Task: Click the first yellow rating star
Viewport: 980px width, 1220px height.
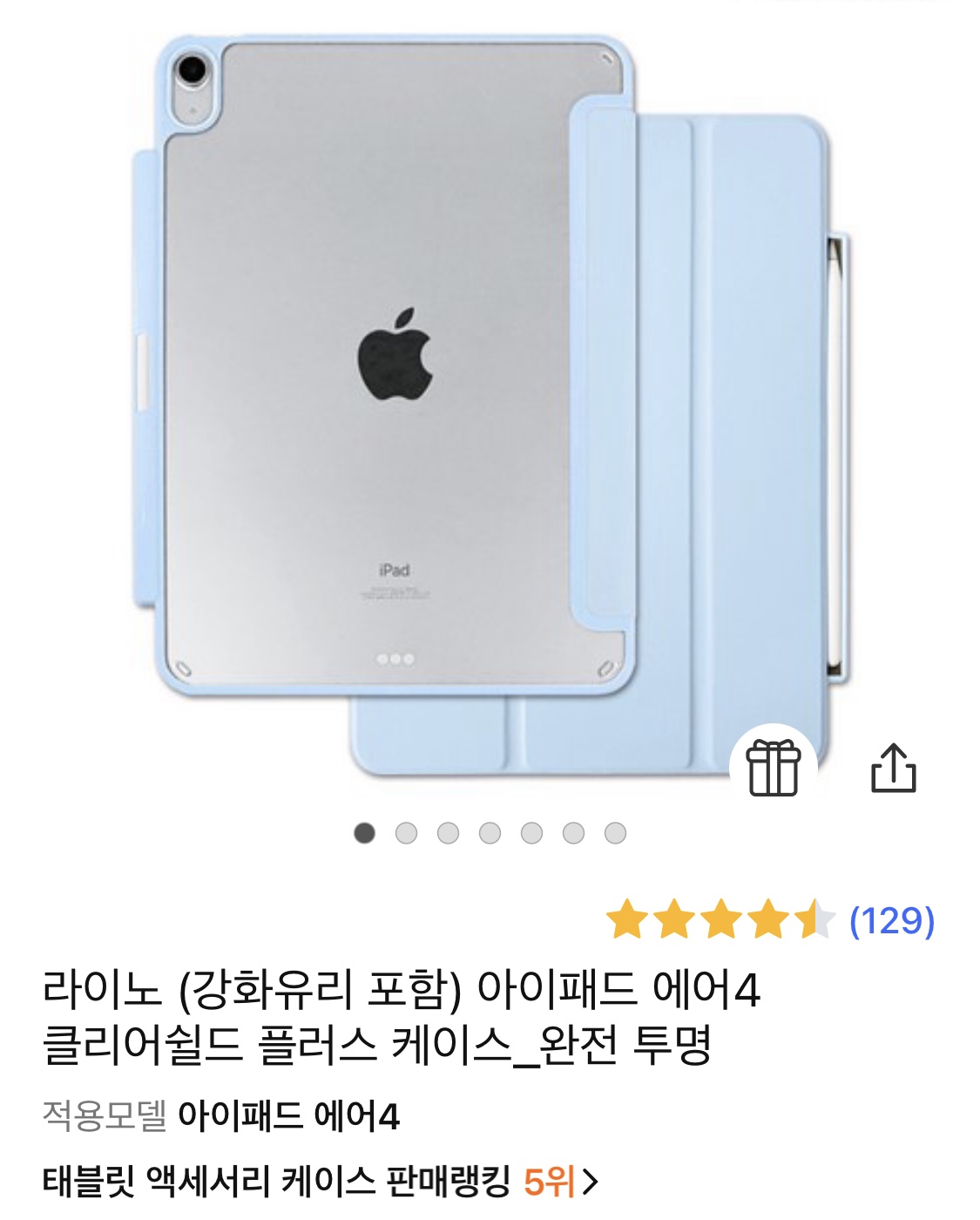Action: 627,920
